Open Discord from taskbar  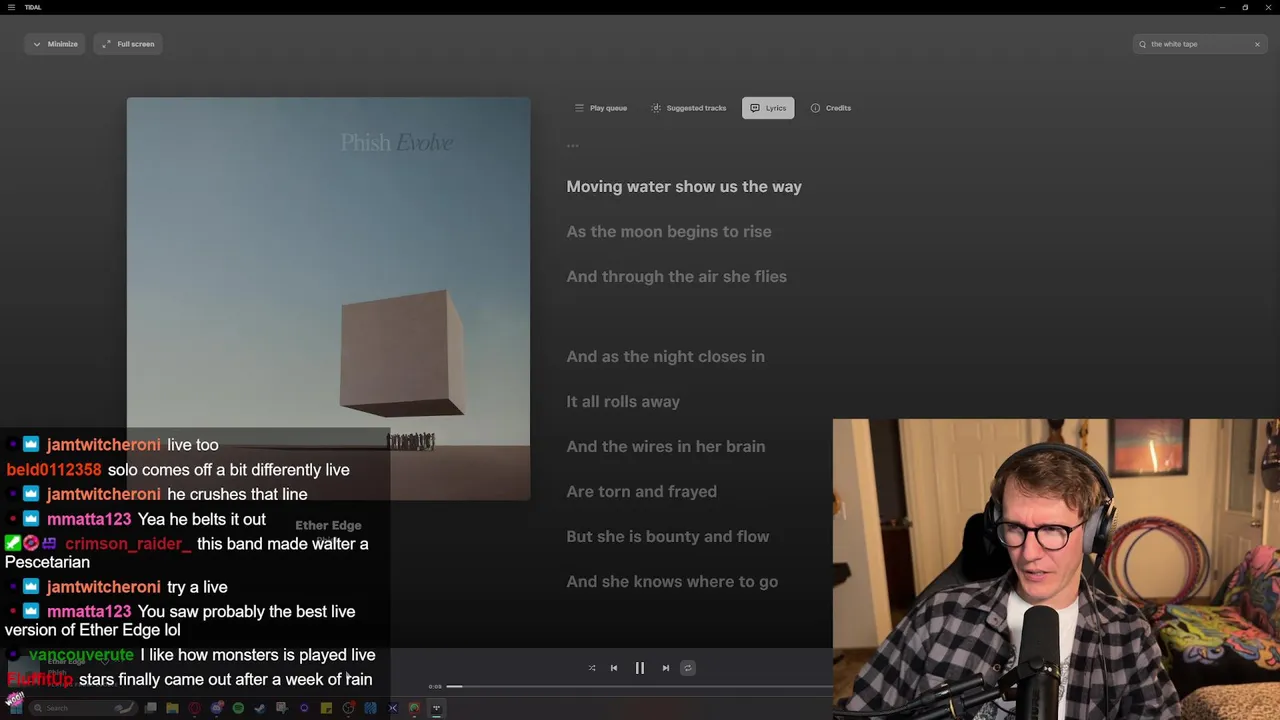[x=216, y=708]
